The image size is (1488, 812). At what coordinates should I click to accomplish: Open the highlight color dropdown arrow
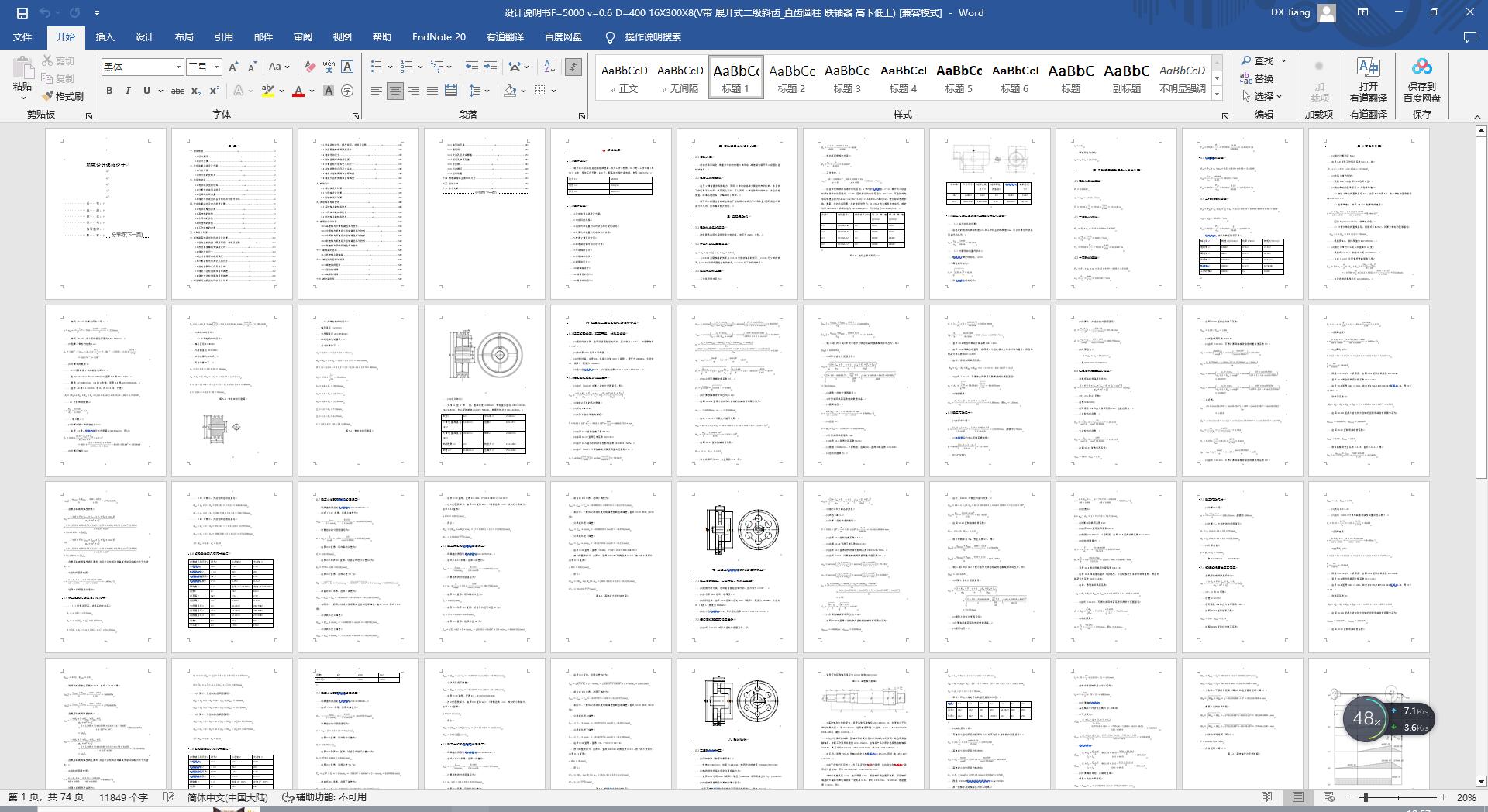[x=281, y=91]
